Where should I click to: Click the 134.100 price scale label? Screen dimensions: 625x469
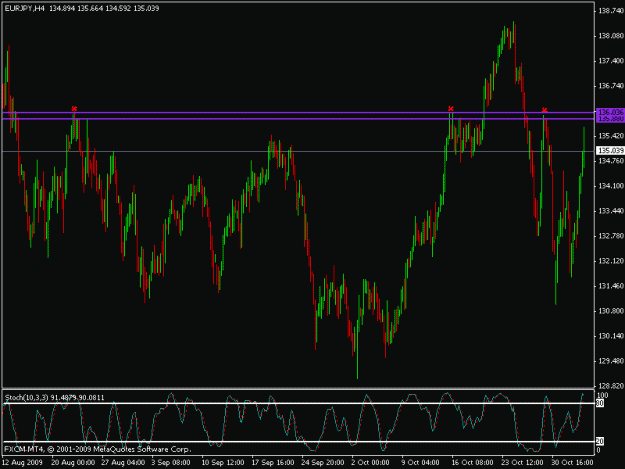pyautogui.click(x=611, y=186)
